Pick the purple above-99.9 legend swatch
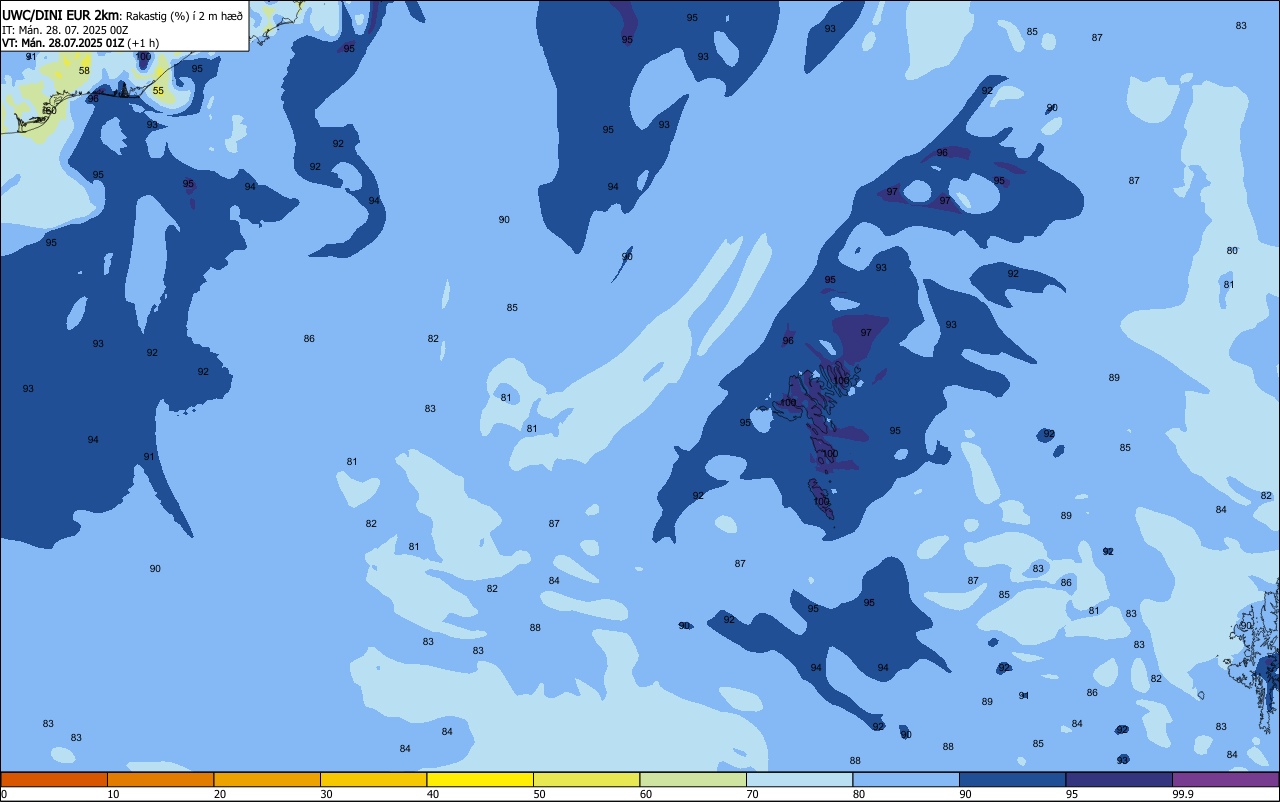 tap(1225, 779)
